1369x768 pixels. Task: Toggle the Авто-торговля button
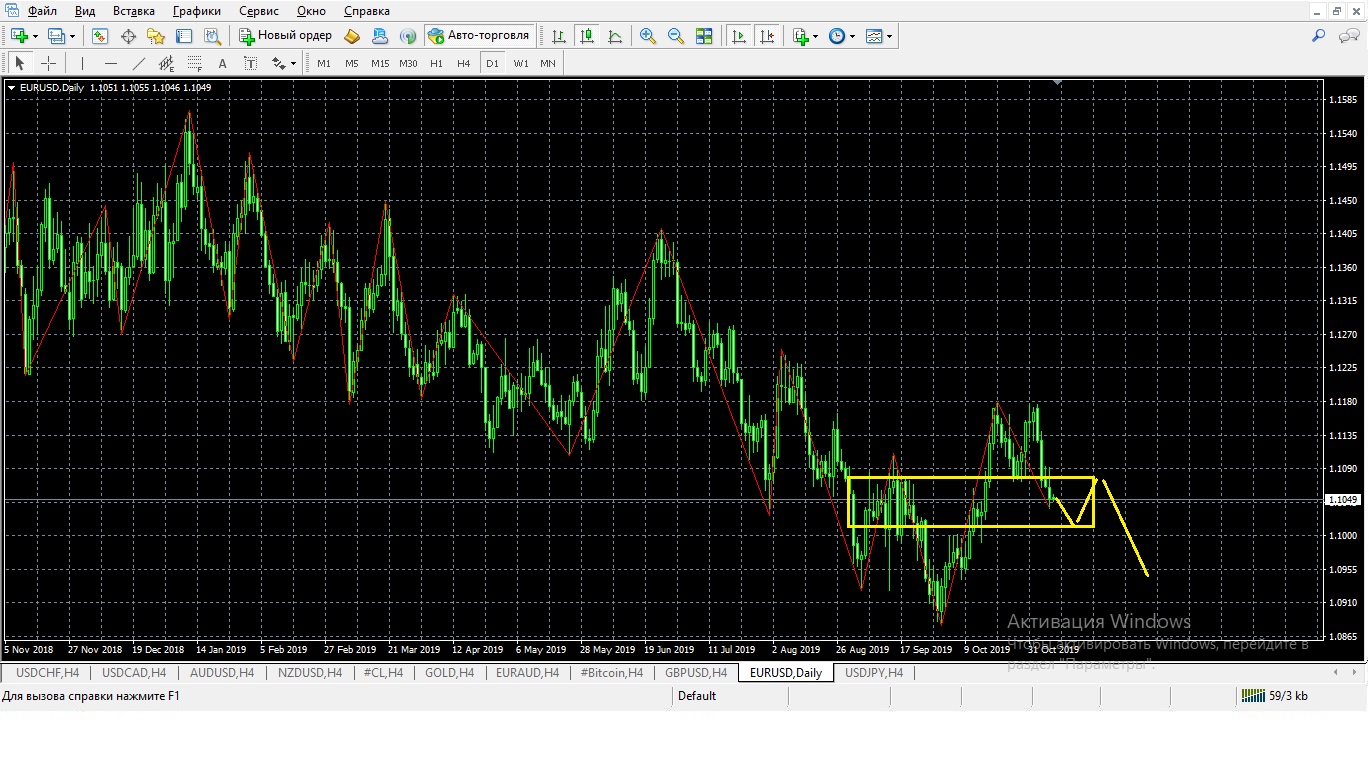(x=479, y=36)
